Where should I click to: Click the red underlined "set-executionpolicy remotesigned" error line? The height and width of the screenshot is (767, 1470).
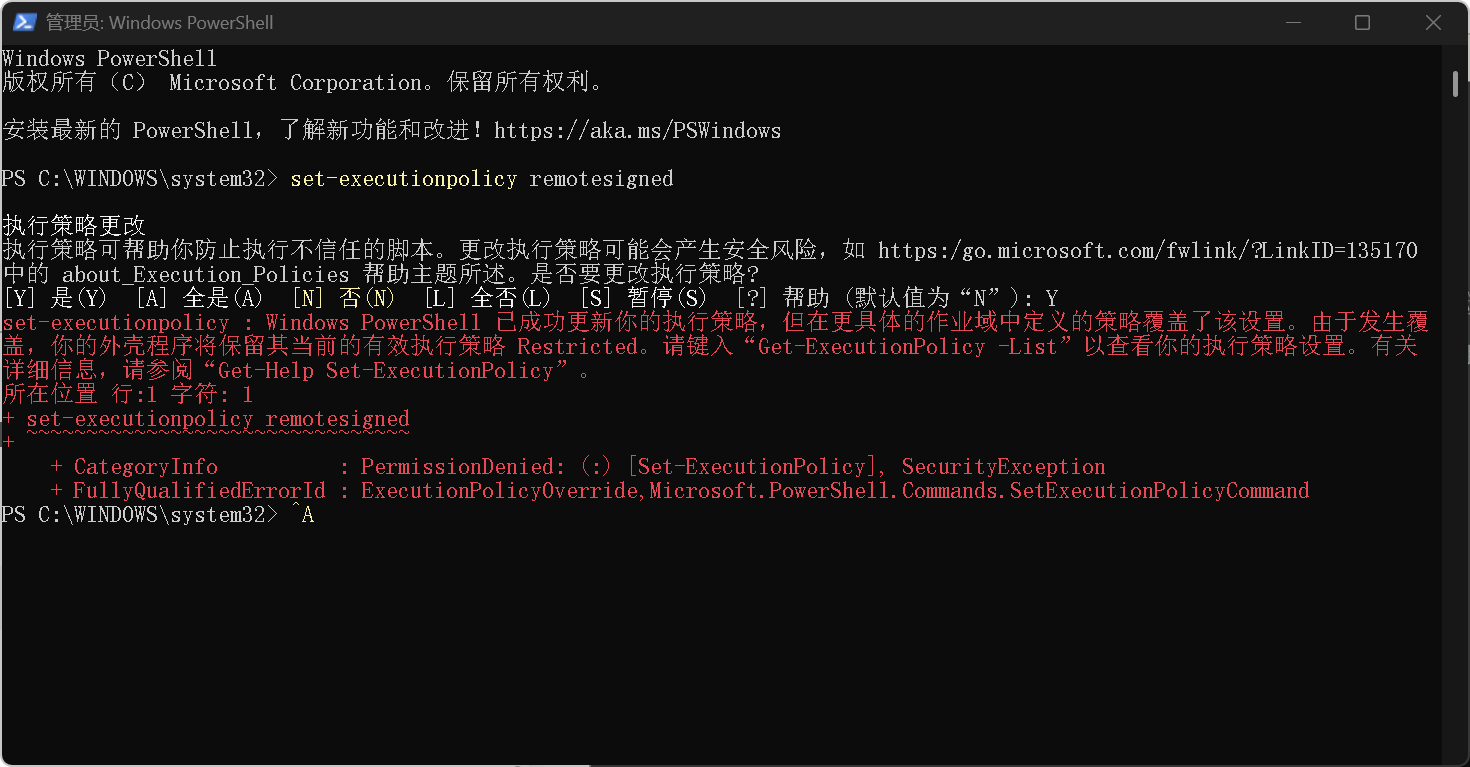pos(219,418)
